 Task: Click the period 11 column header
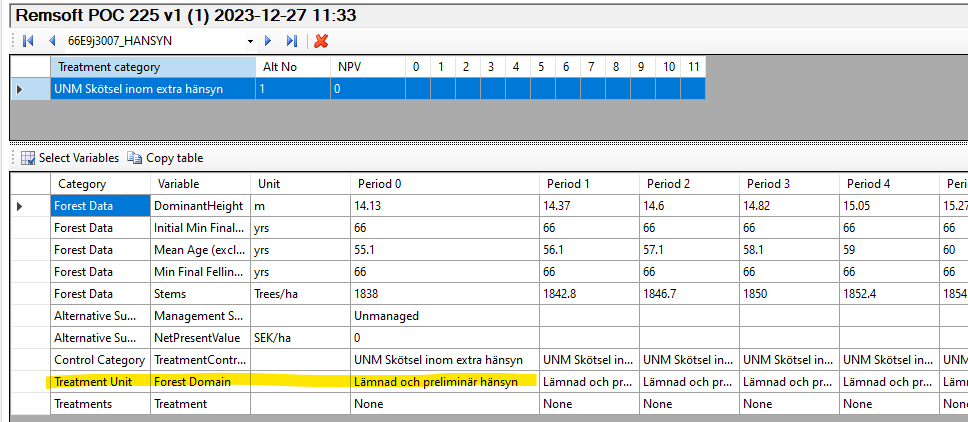[x=693, y=67]
